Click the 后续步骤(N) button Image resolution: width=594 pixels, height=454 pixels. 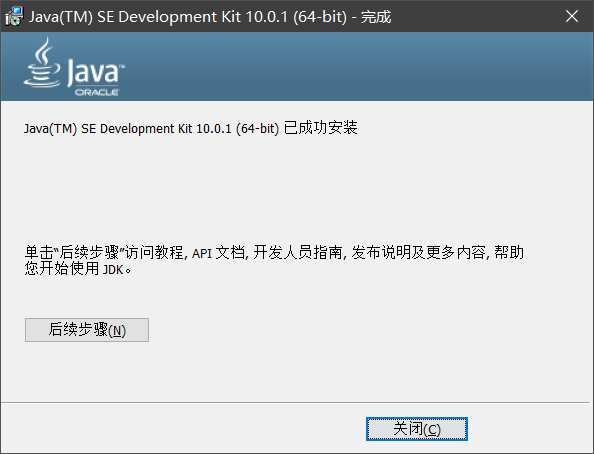pos(87,330)
